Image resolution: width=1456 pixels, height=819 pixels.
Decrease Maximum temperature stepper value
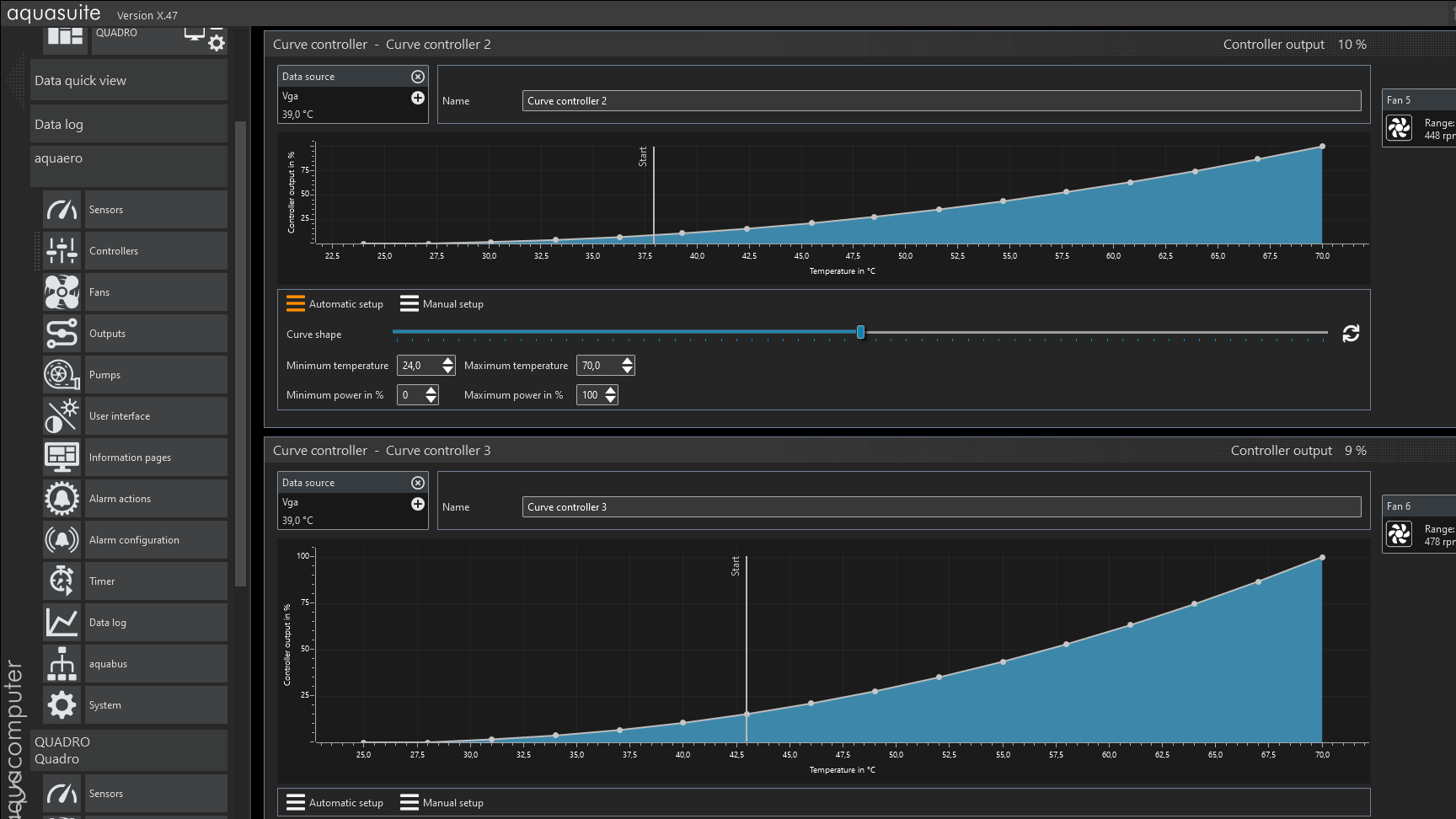pyautogui.click(x=627, y=370)
